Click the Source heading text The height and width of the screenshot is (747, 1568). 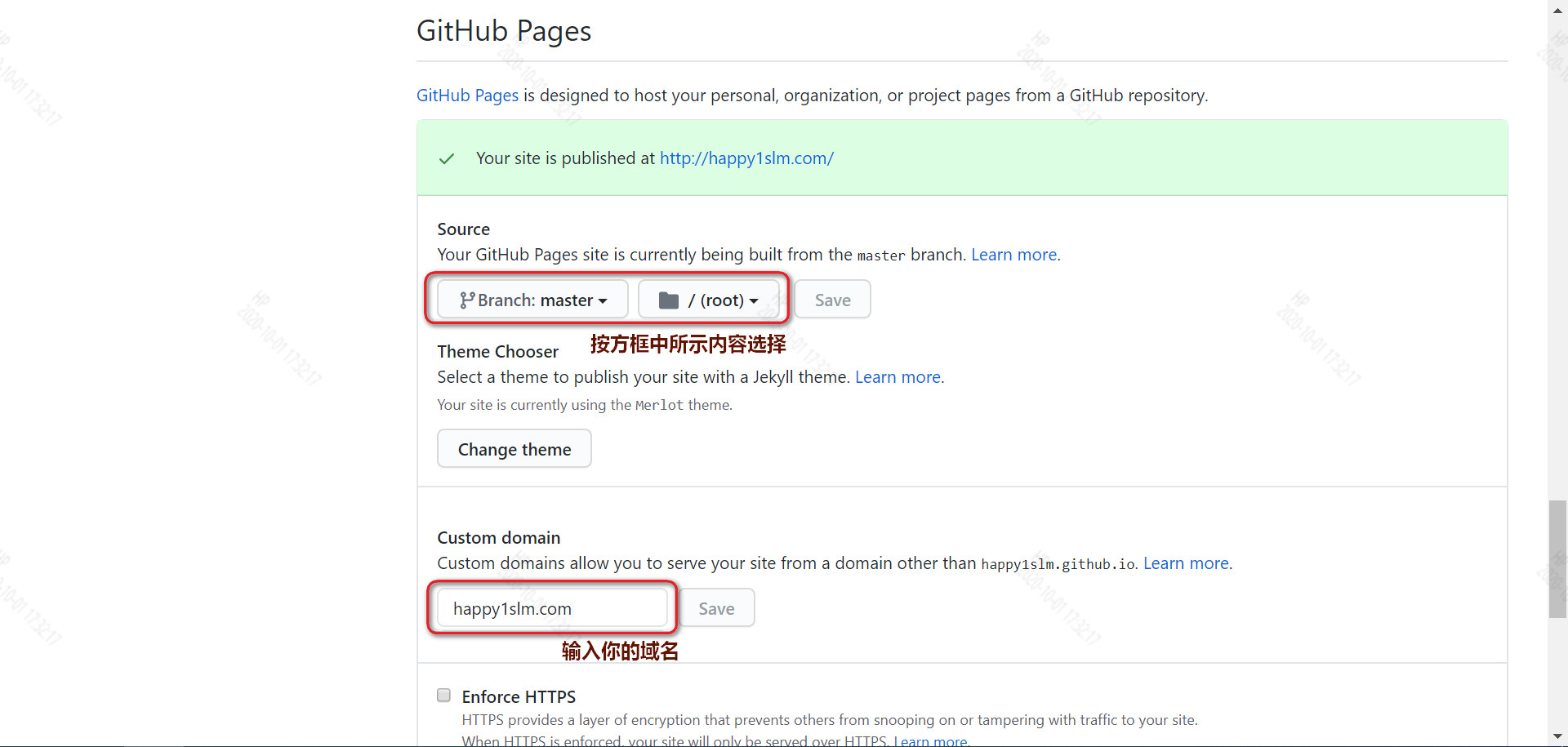(463, 229)
